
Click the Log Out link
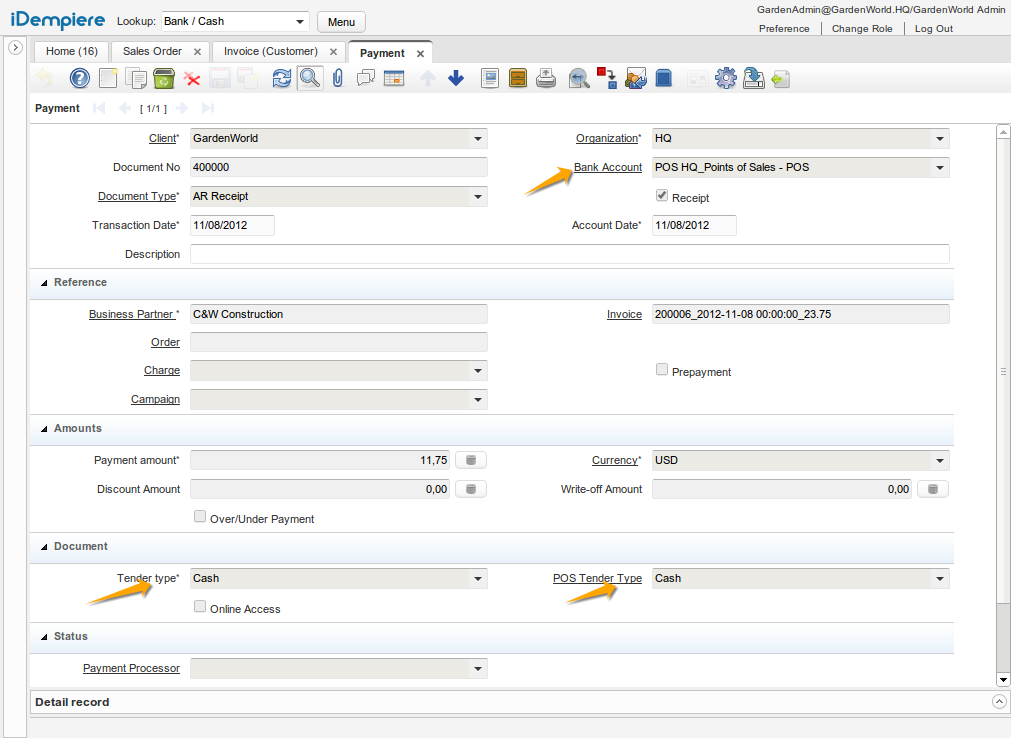(933, 29)
